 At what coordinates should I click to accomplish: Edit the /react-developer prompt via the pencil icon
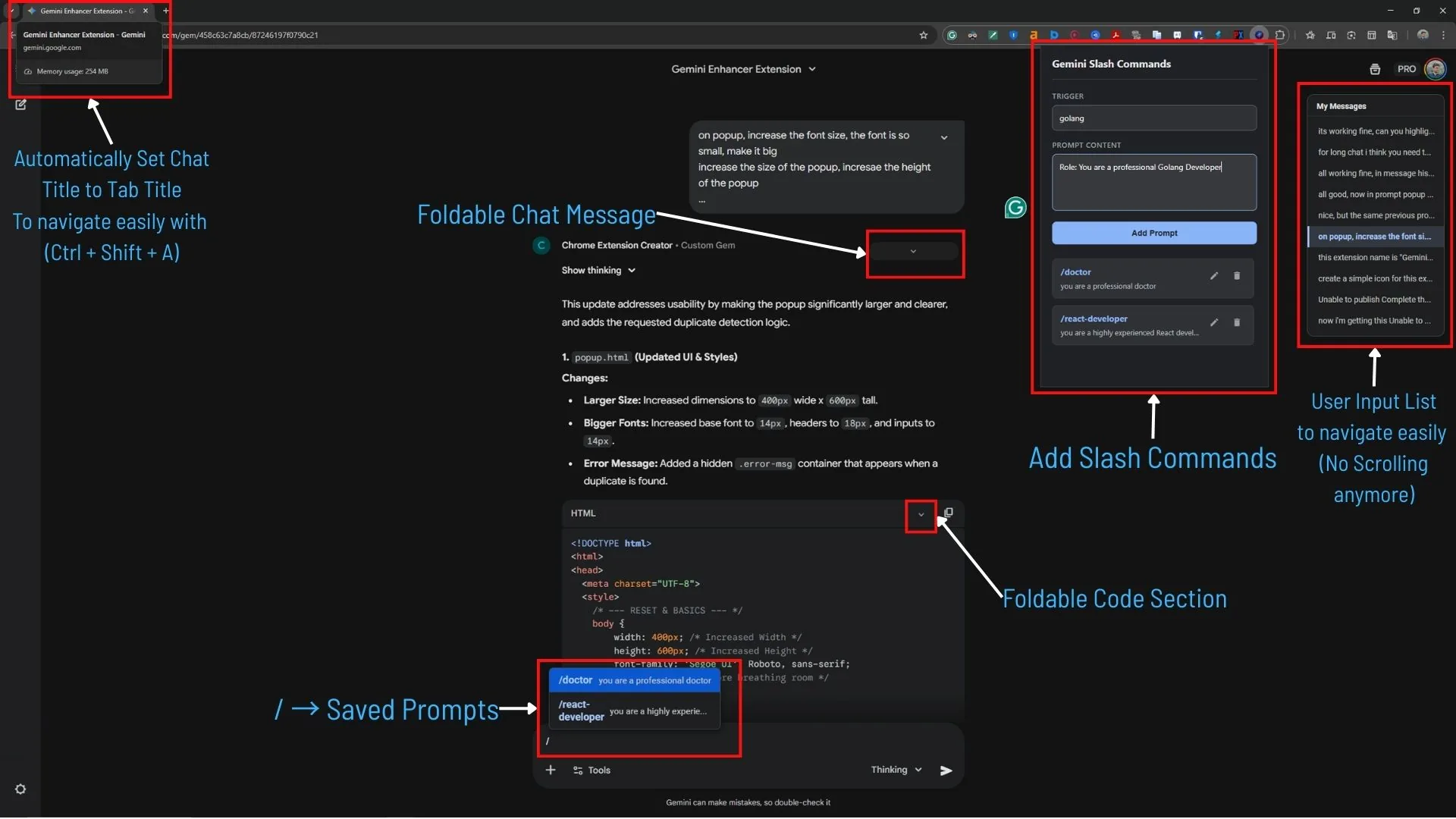pyautogui.click(x=1214, y=322)
